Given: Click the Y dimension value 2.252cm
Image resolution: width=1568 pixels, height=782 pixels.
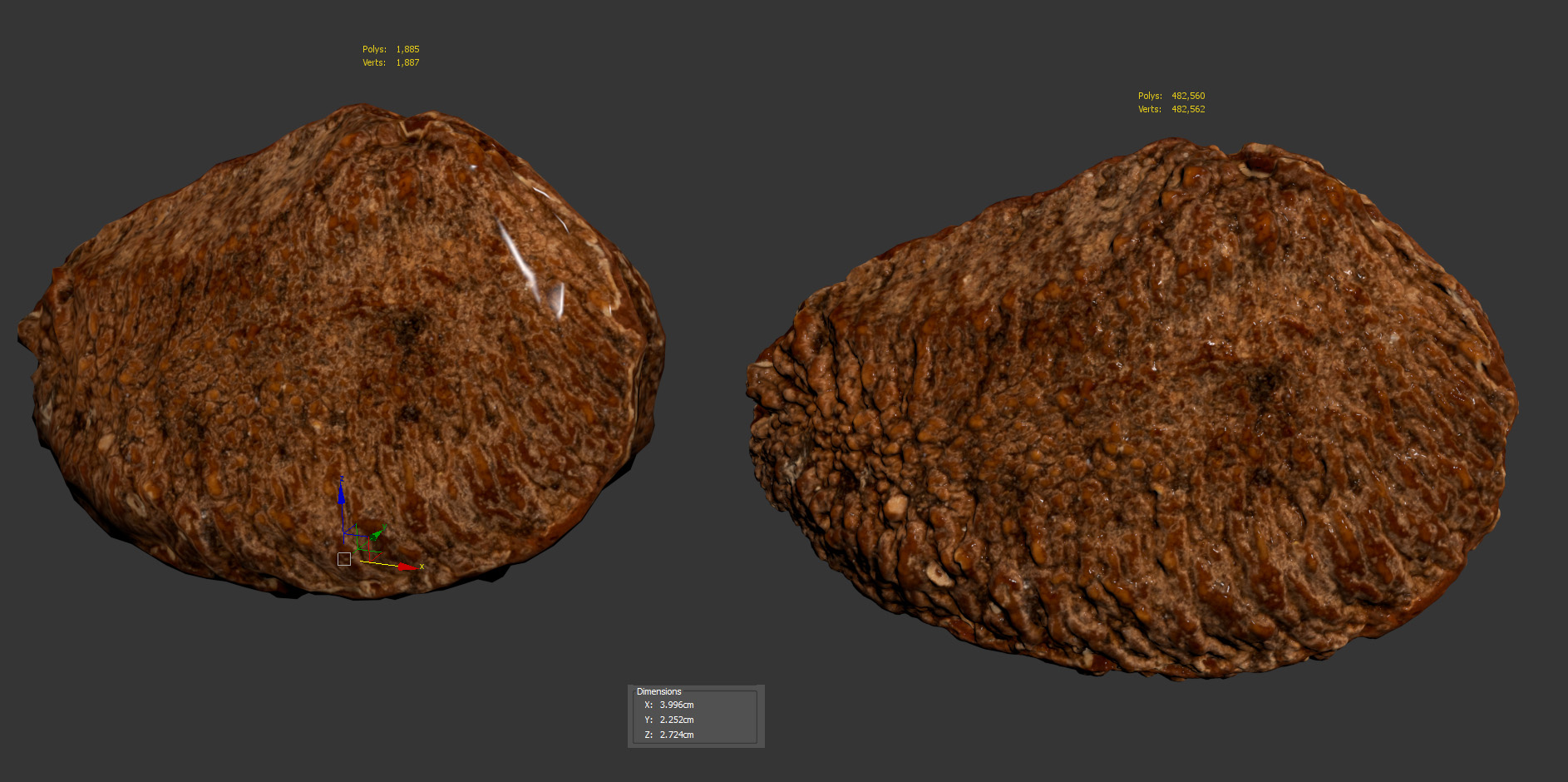Looking at the screenshot, I should 676,720.
